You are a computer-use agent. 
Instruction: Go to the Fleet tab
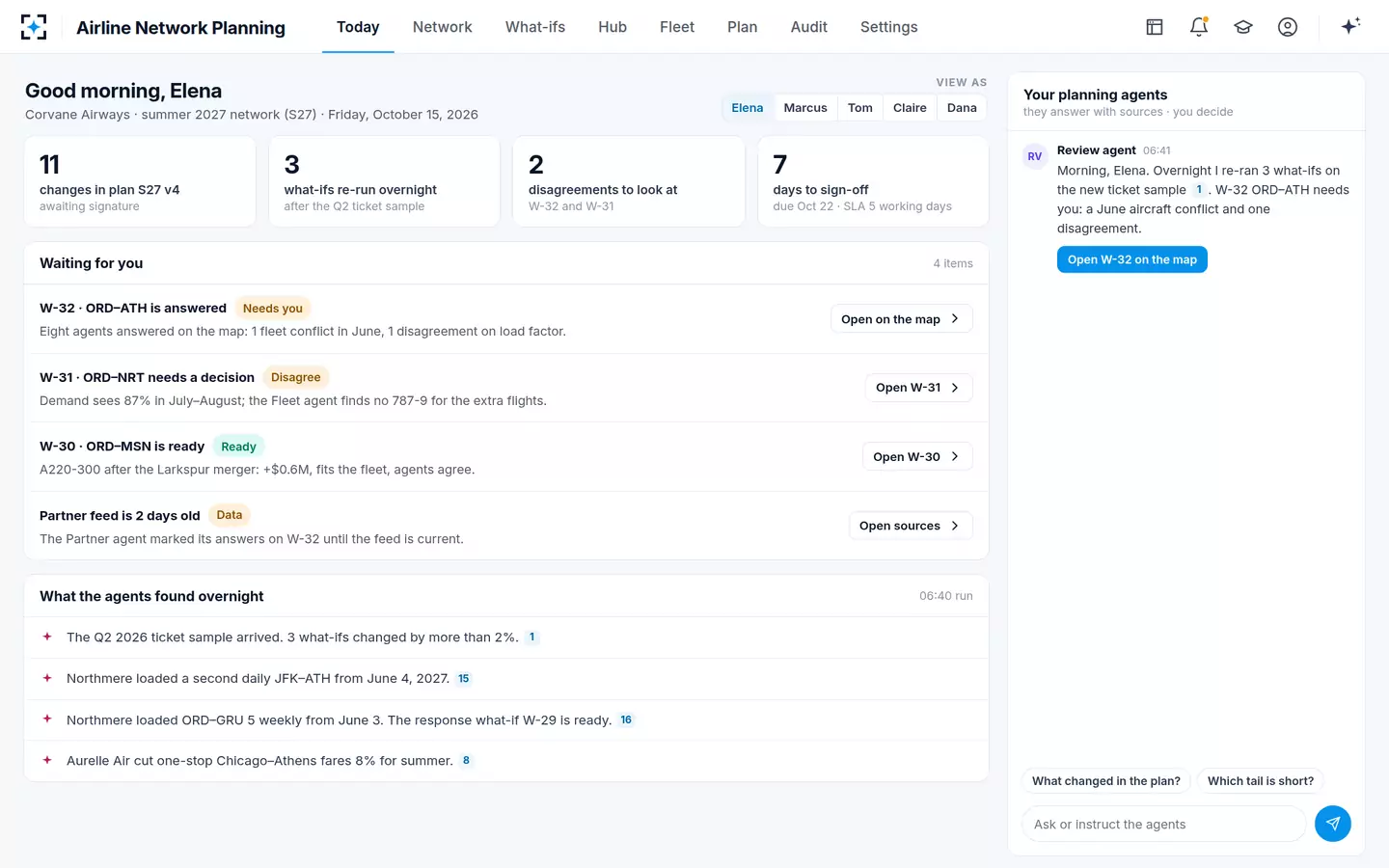tap(677, 27)
